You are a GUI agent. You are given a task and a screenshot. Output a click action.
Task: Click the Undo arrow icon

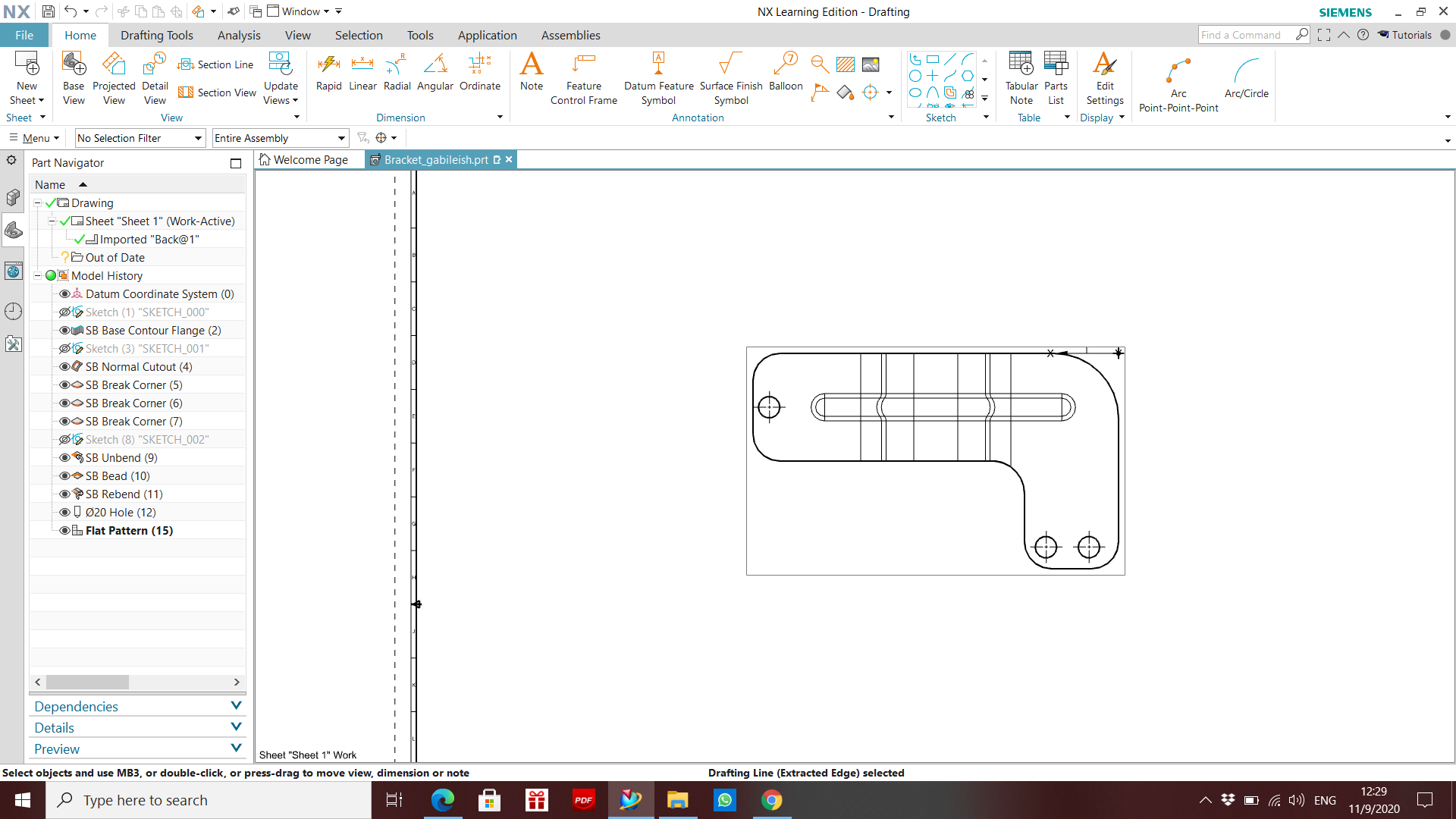pos(71,11)
